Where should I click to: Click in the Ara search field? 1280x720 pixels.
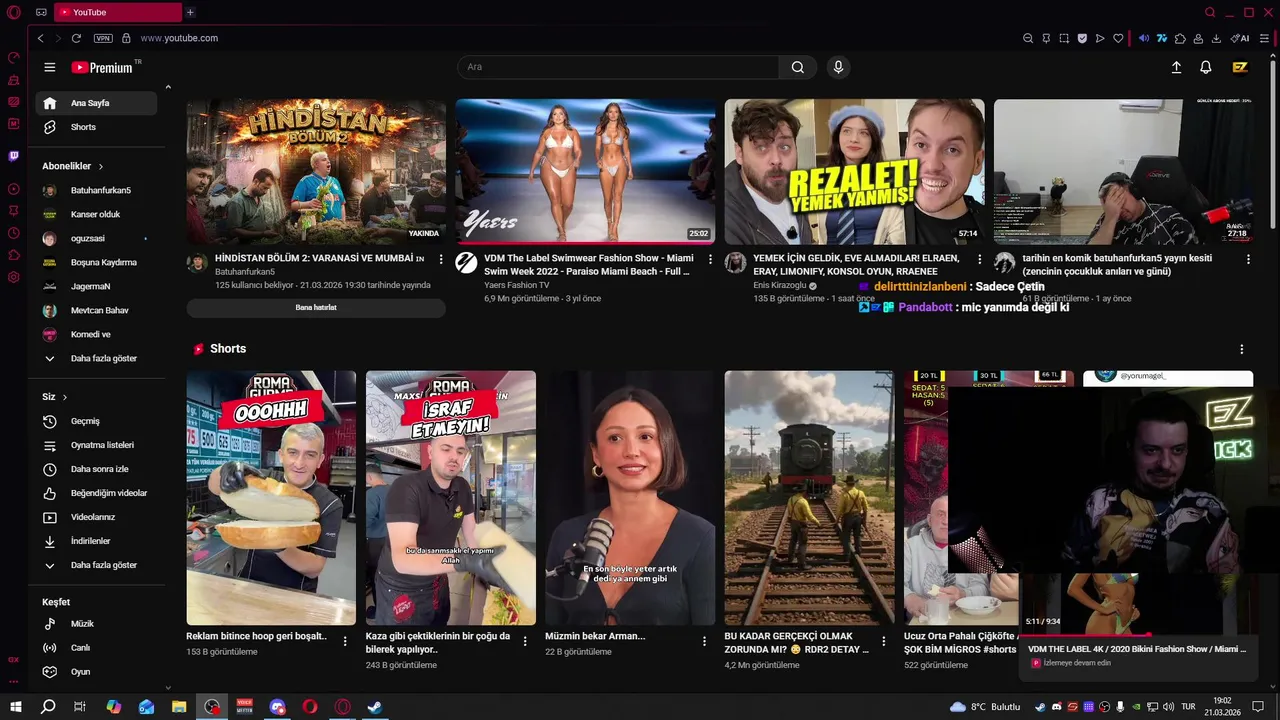619,67
